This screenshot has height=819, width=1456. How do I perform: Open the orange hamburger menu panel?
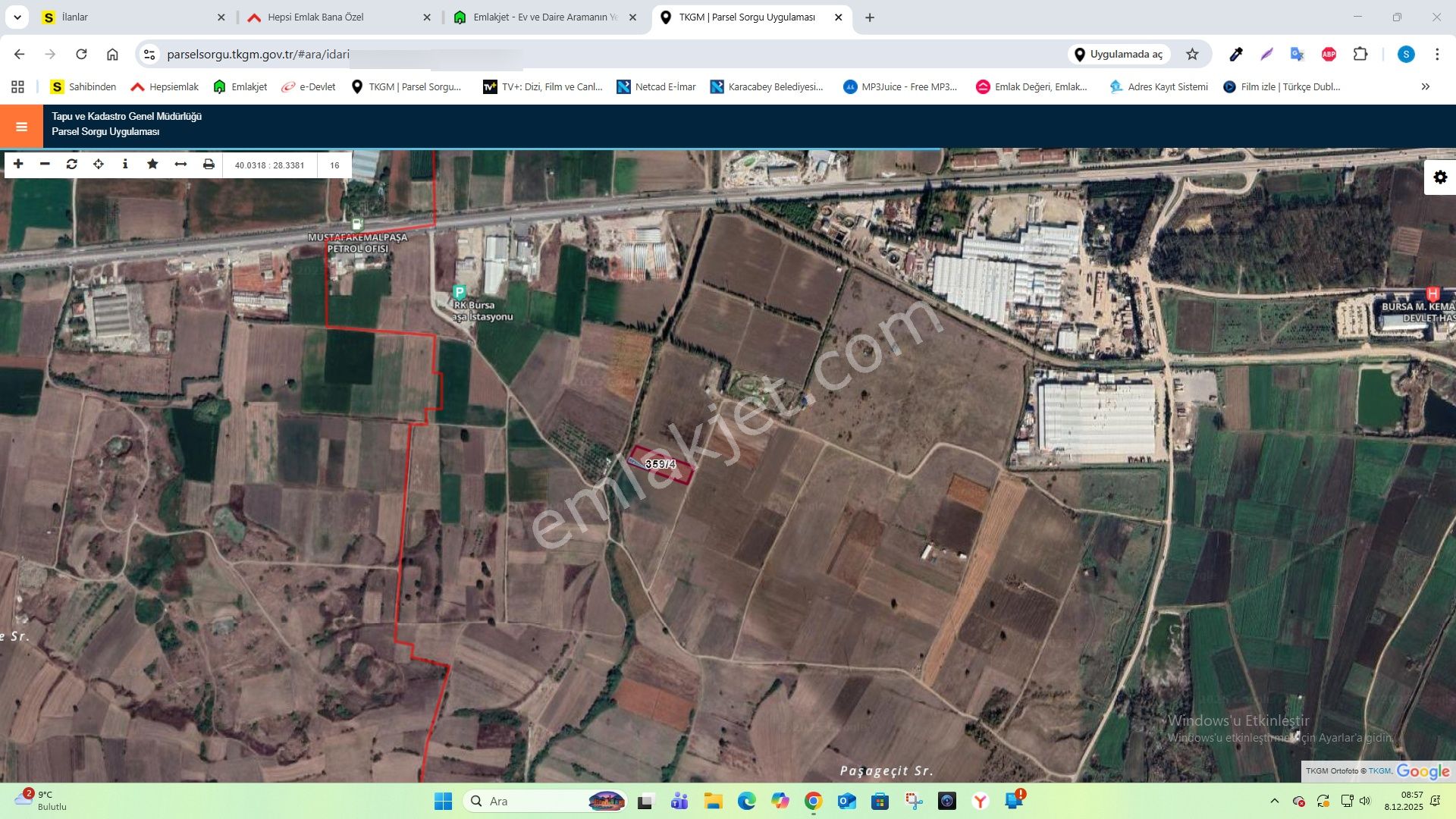click(20, 126)
